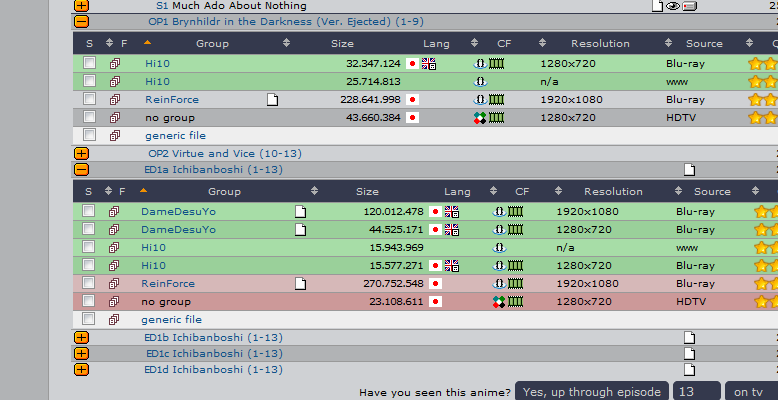
Task: Tick the checkbox for OP1 no group file
Action: (89, 117)
